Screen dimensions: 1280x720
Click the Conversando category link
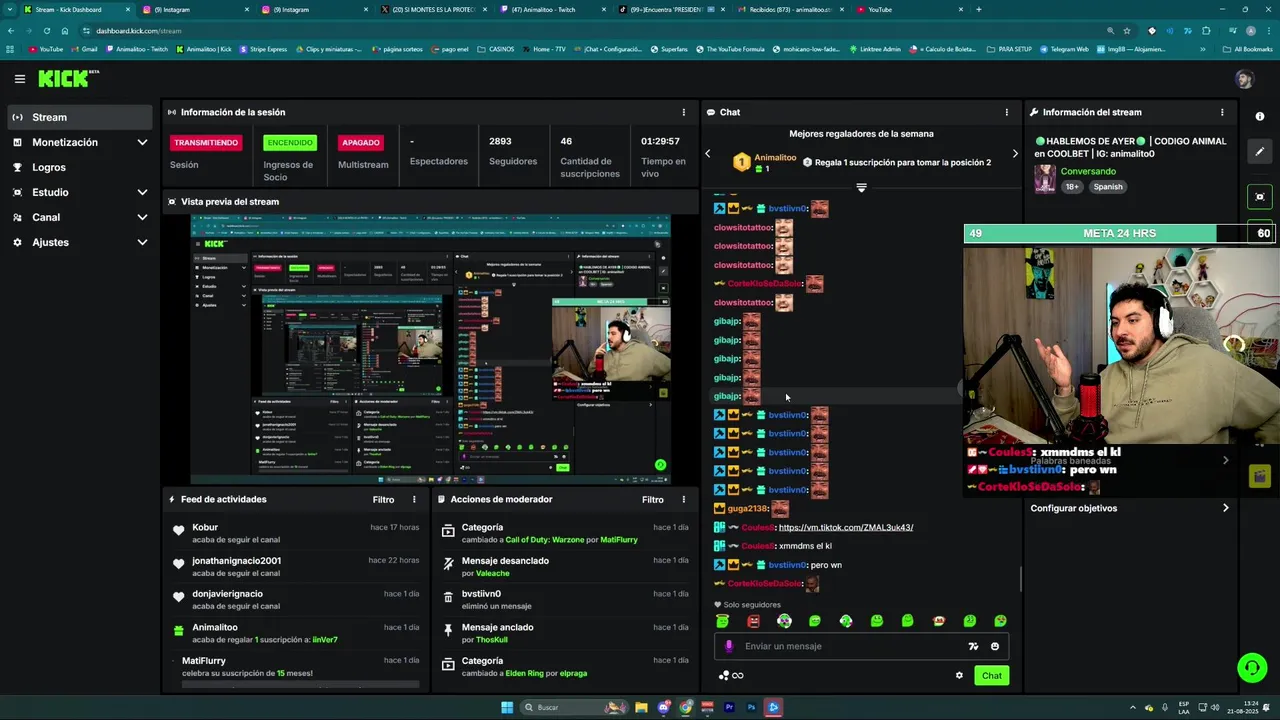tap(1088, 171)
